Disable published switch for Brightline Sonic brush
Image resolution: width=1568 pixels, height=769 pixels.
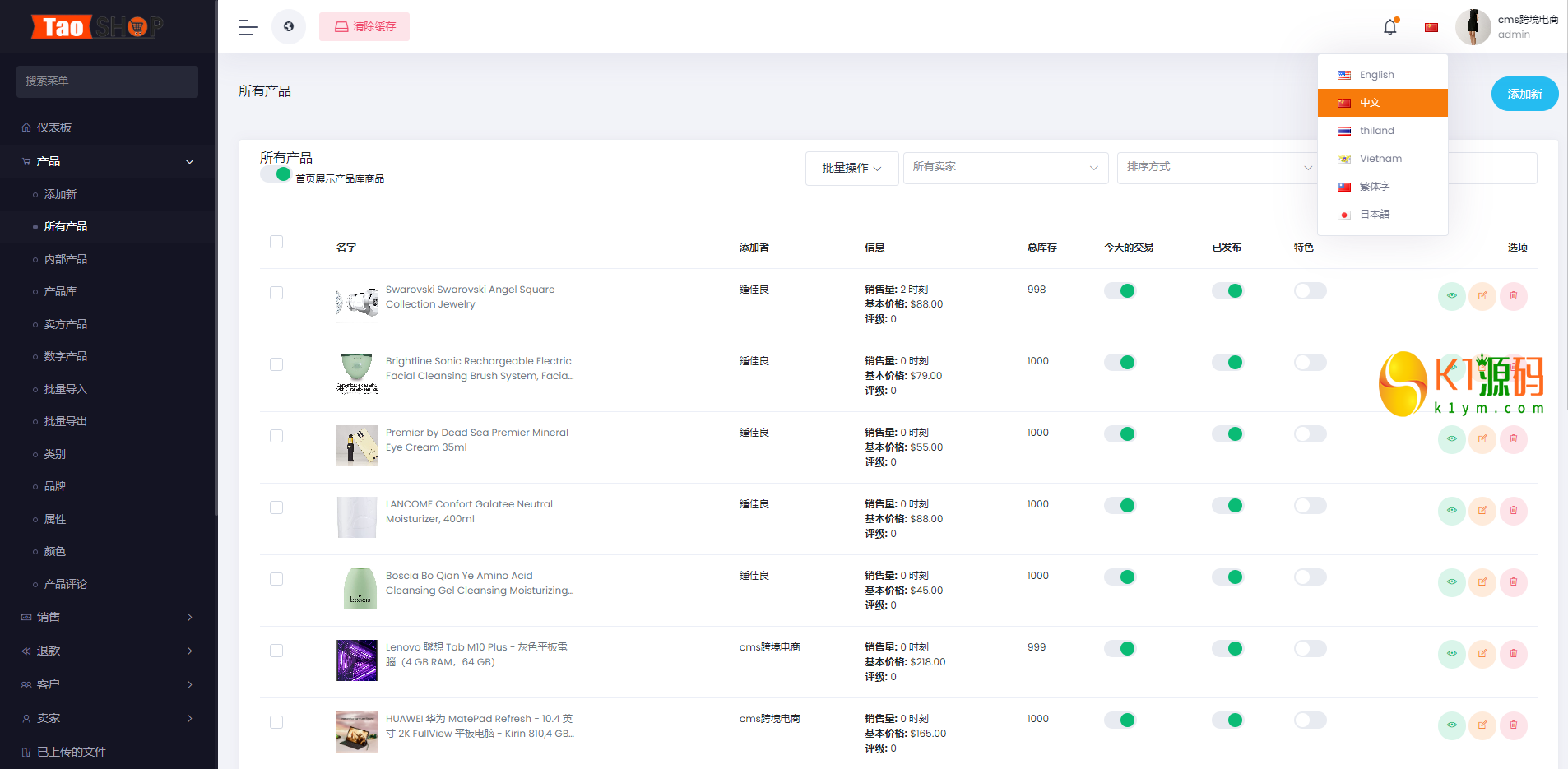tap(1227, 363)
